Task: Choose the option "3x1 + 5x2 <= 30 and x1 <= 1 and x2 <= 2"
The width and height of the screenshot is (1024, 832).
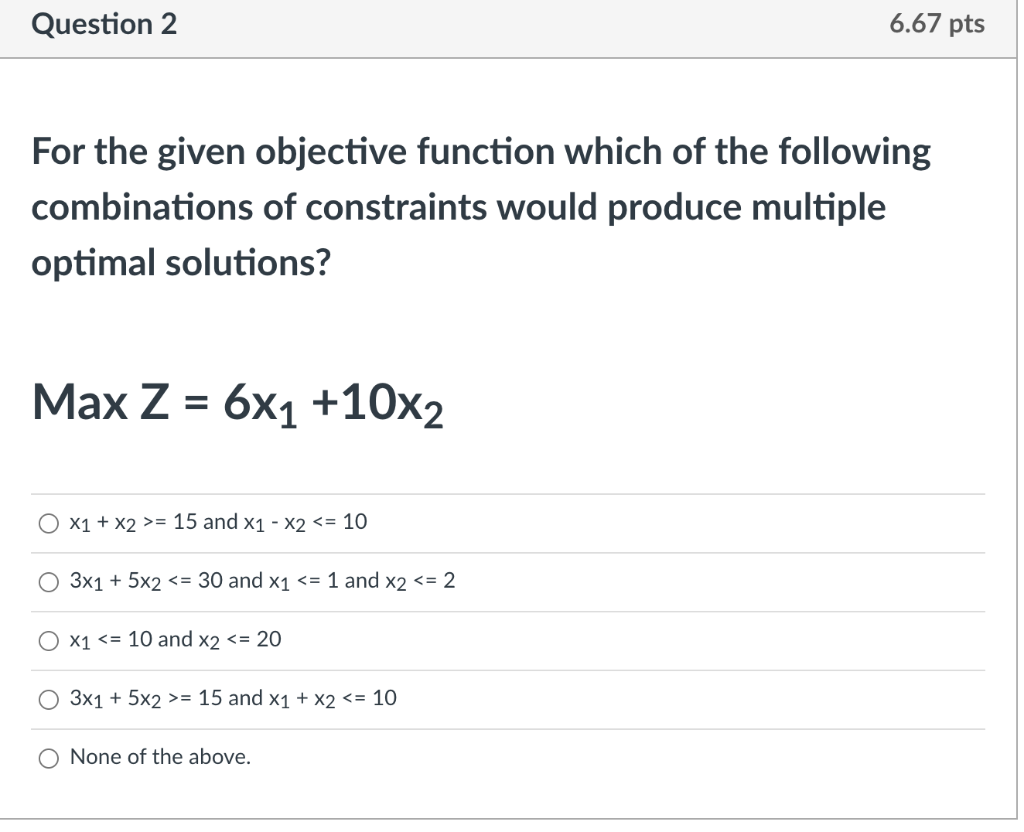Action: [x=47, y=581]
